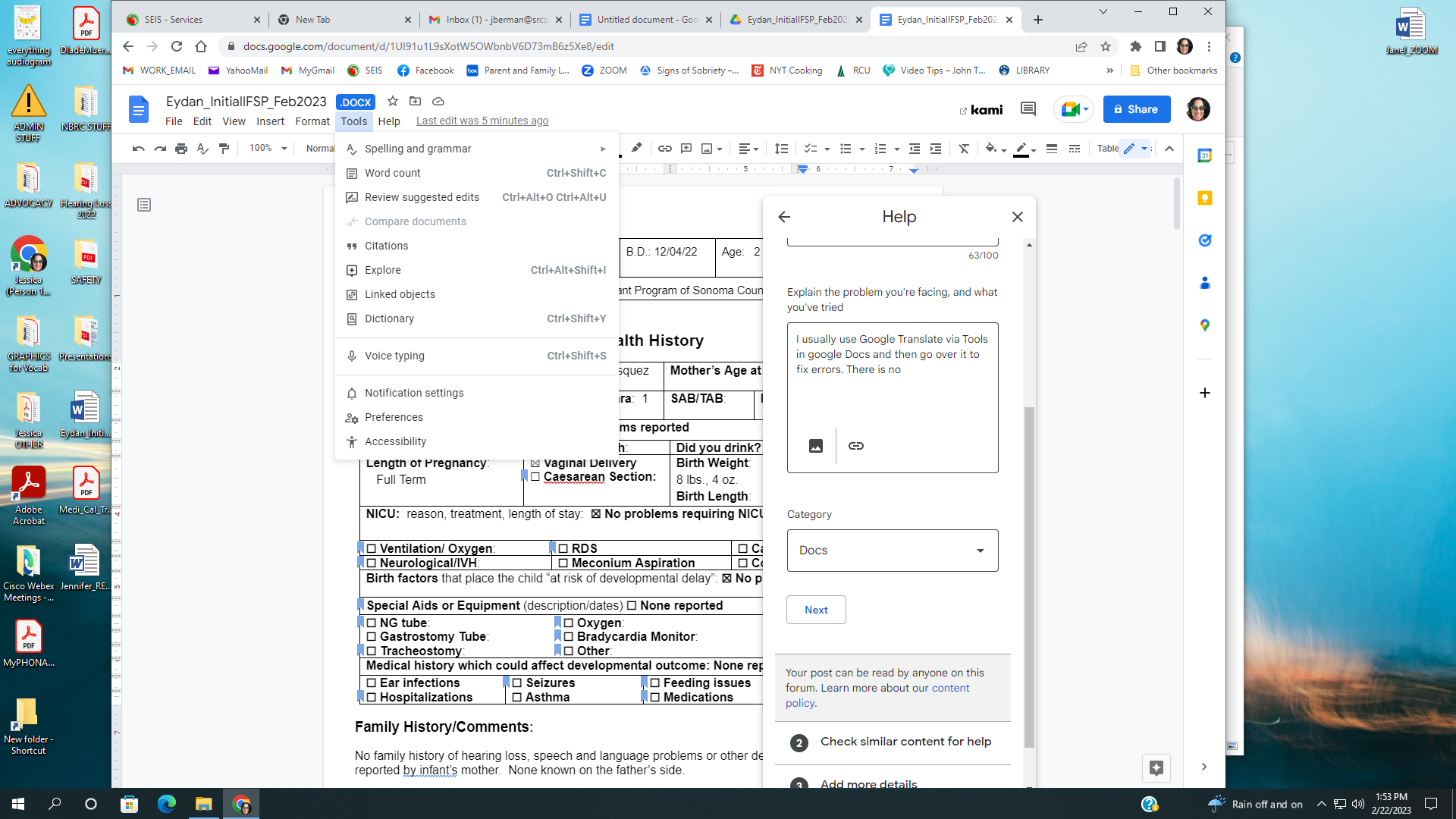Check the Ear infections checkbox
This screenshot has width=1456, height=819.
click(372, 683)
